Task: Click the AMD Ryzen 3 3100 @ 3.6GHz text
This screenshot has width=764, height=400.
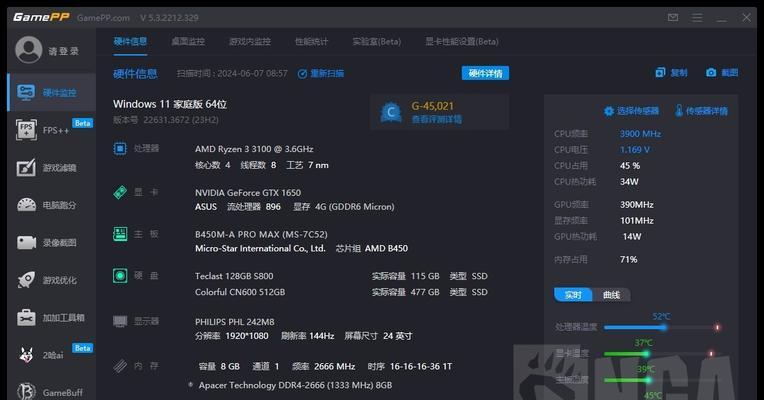Action: [x=254, y=149]
